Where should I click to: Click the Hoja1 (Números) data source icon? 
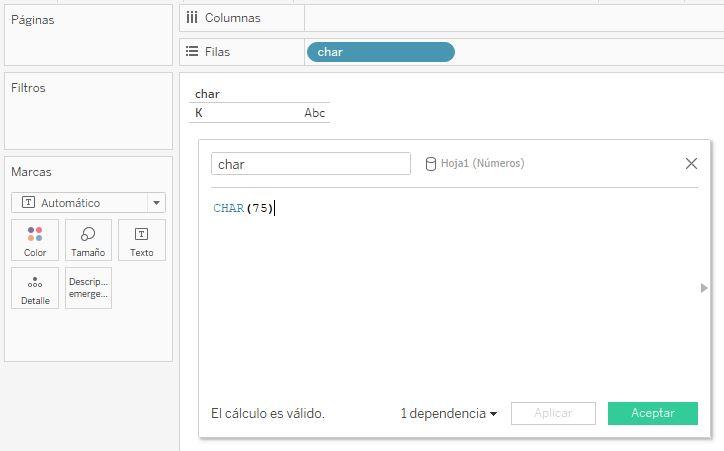tap(431, 163)
